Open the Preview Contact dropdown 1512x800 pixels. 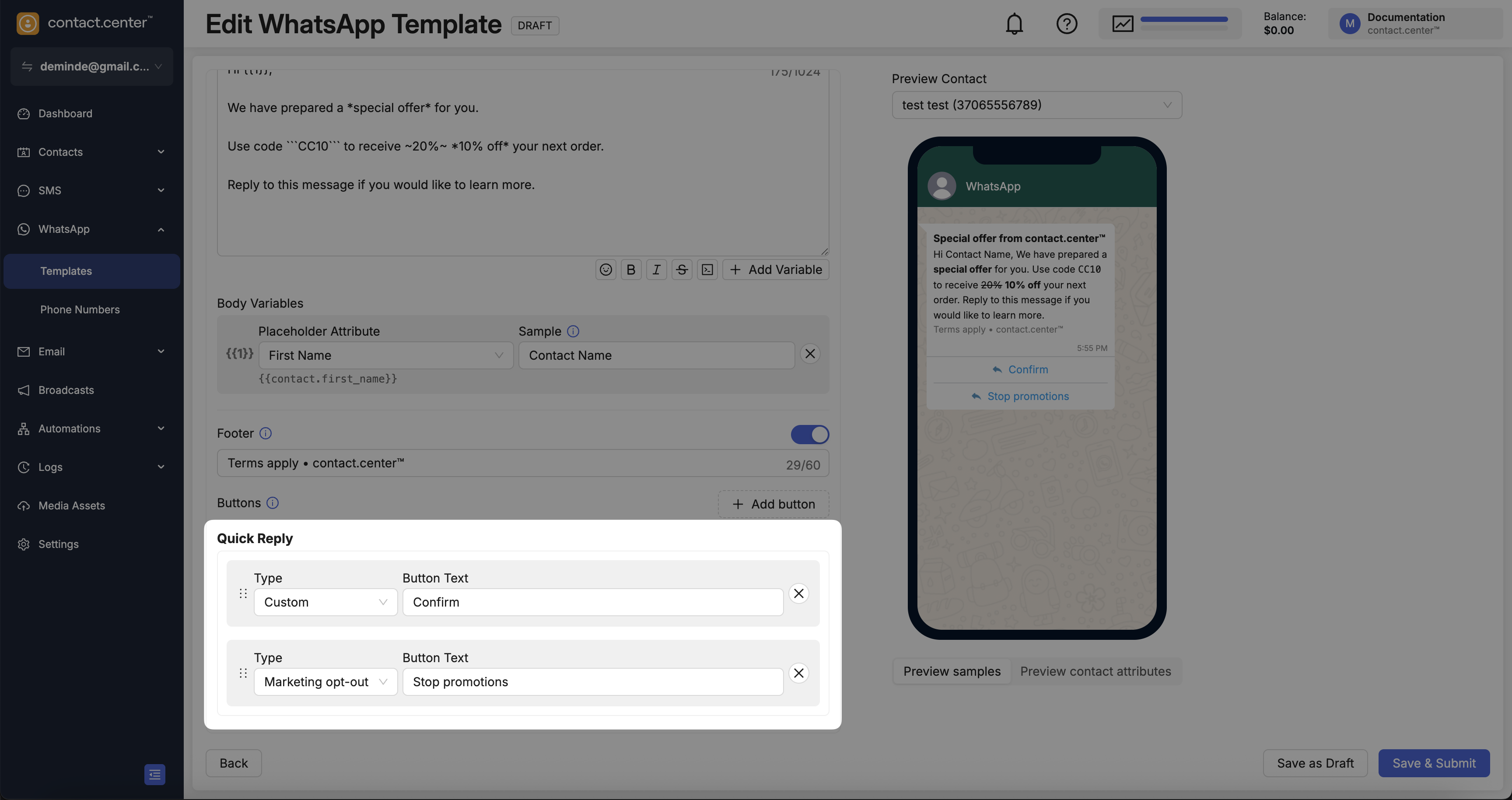(x=1036, y=105)
